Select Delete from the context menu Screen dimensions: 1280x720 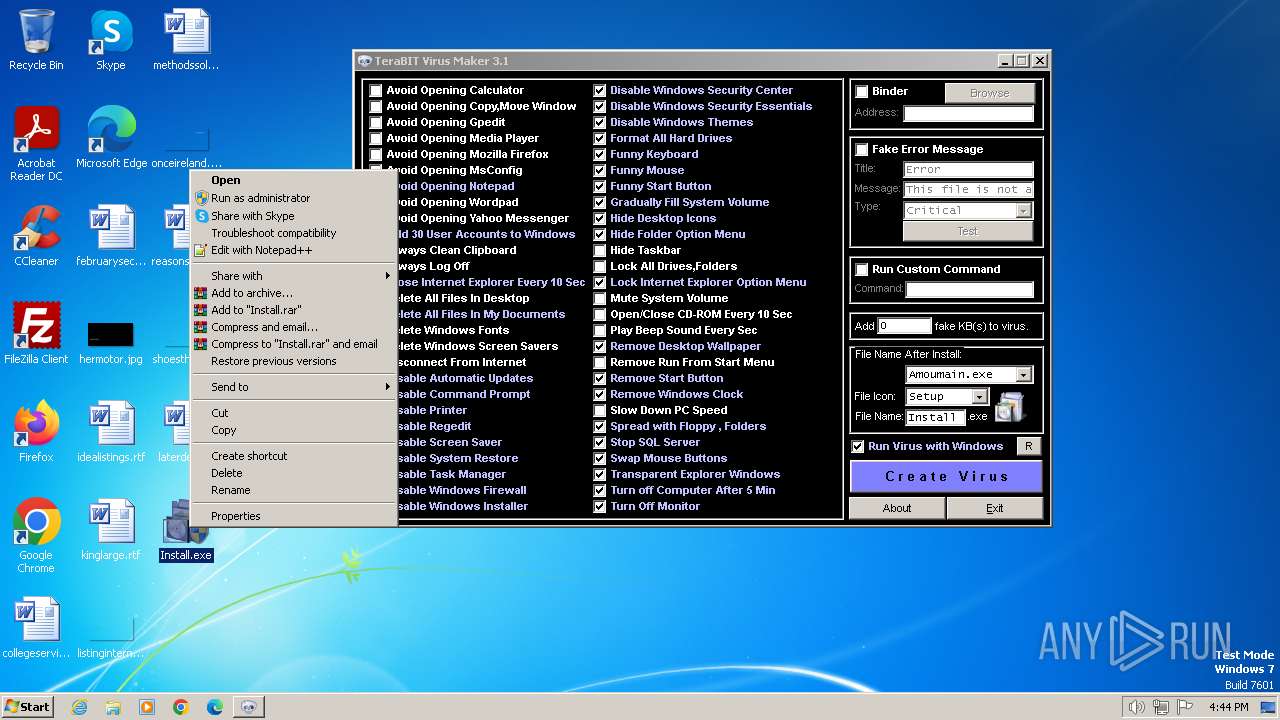pyautogui.click(x=295, y=473)
